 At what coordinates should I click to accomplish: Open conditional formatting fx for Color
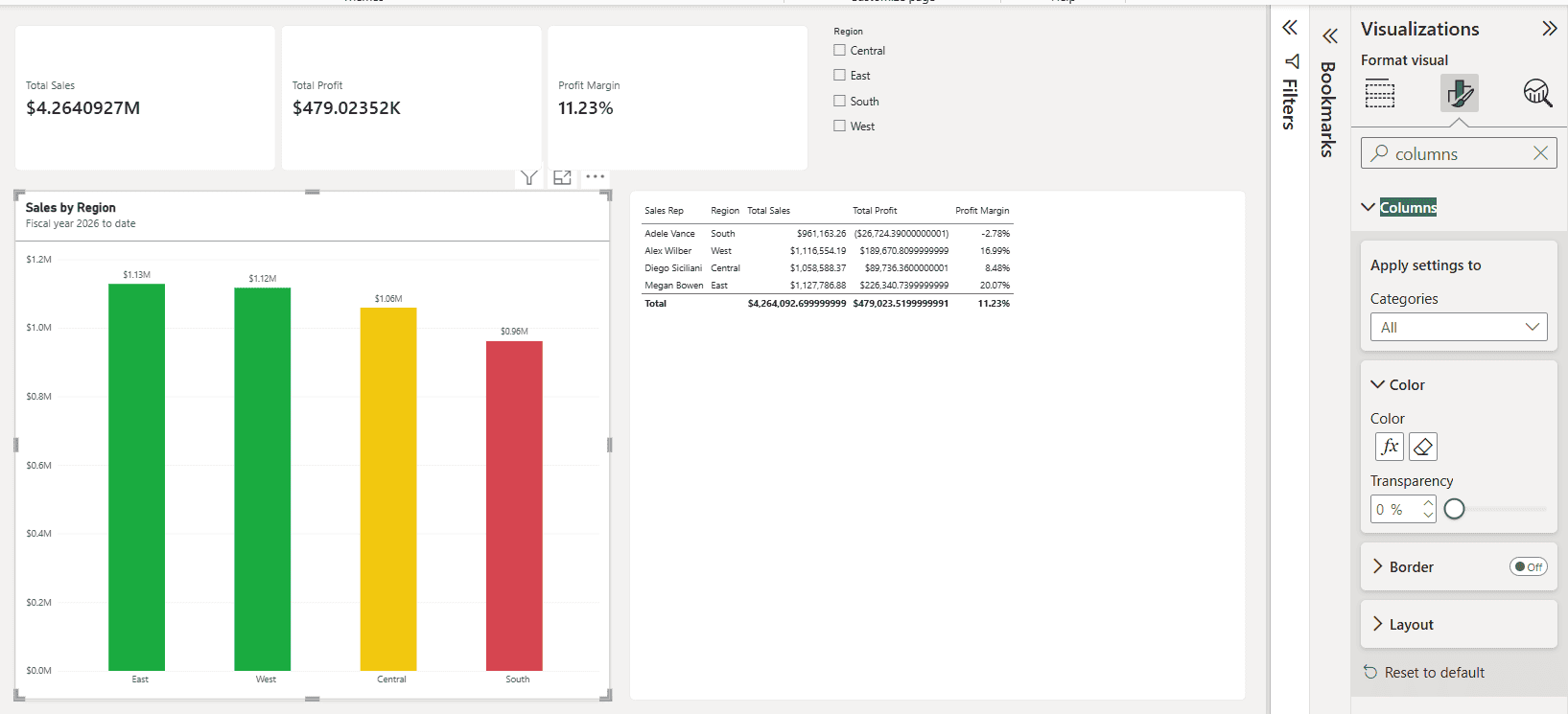(1390, 447)
